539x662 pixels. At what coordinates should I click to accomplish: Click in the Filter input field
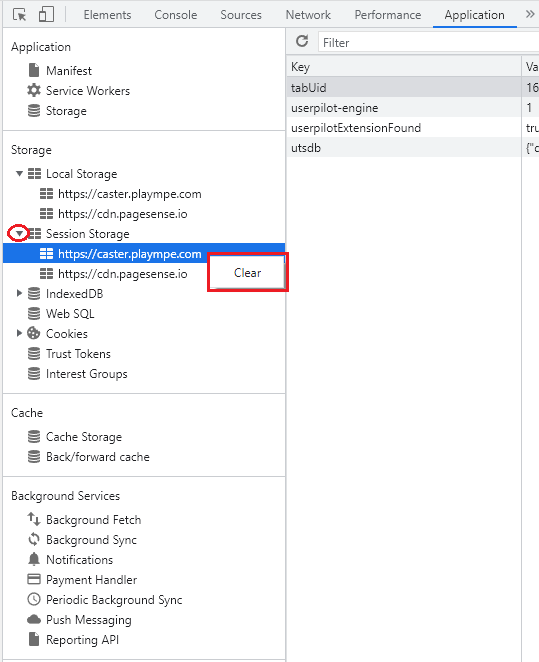(x=428, y=42)
